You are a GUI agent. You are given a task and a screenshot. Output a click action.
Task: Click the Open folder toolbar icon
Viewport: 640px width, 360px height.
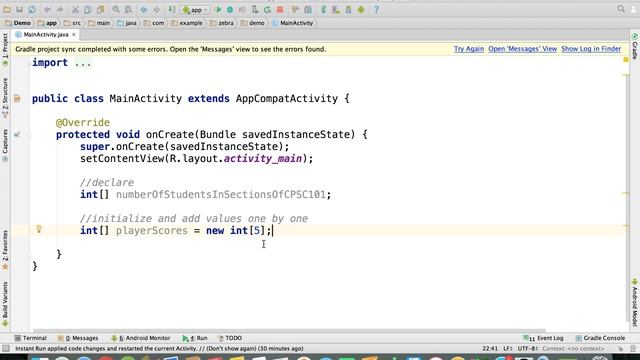click(7, 9)
